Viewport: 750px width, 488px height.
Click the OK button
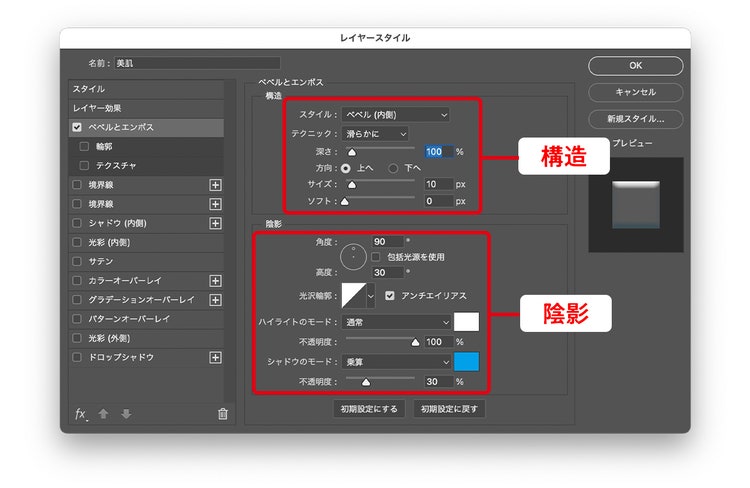pyautogui.click(x=636, y=66)
